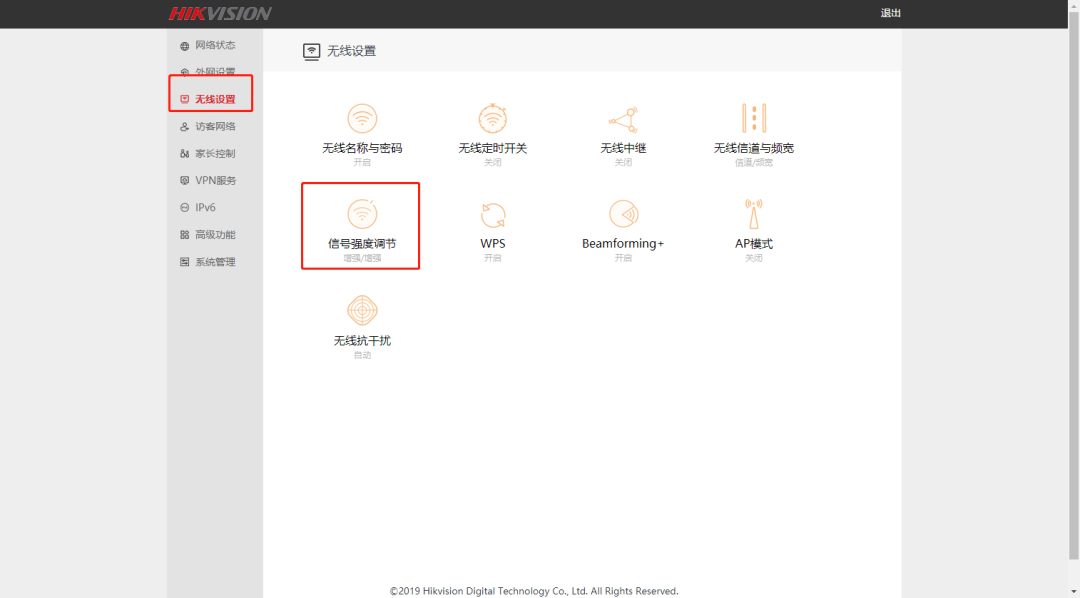
Task: Click the vertical page scrollbar
Action: click(1074, 286)
